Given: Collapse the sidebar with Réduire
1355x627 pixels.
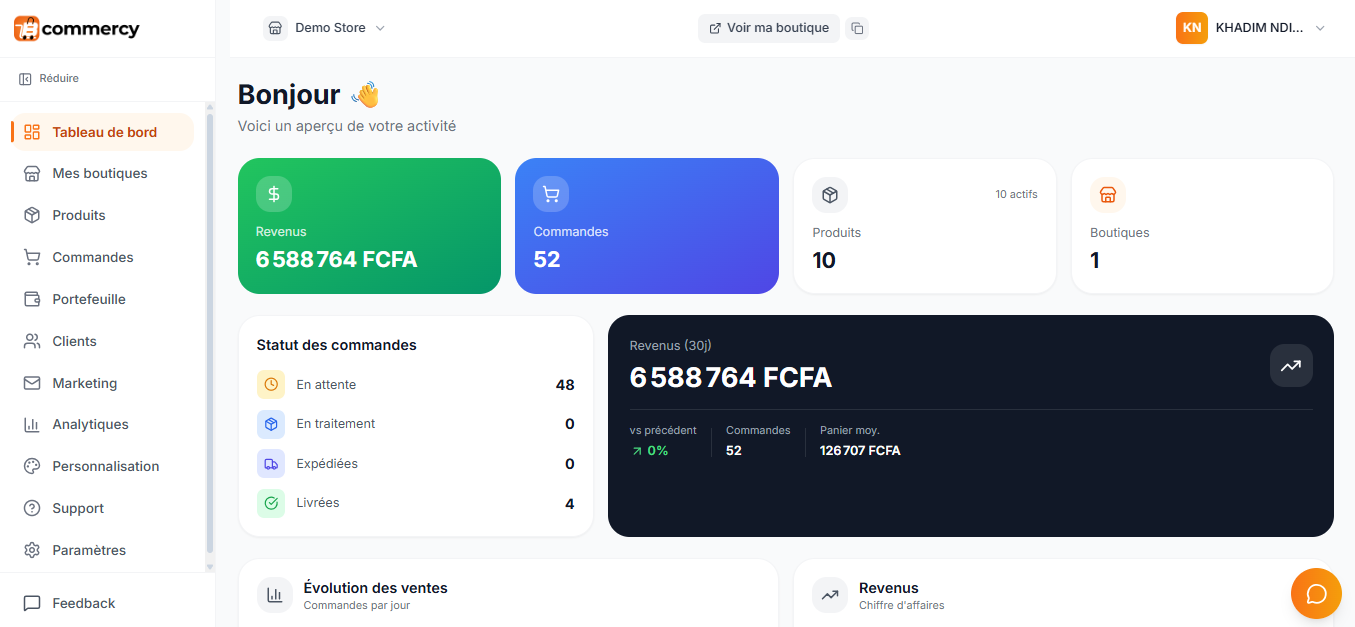Looking at the screenshot, I should tap(49, 78).
